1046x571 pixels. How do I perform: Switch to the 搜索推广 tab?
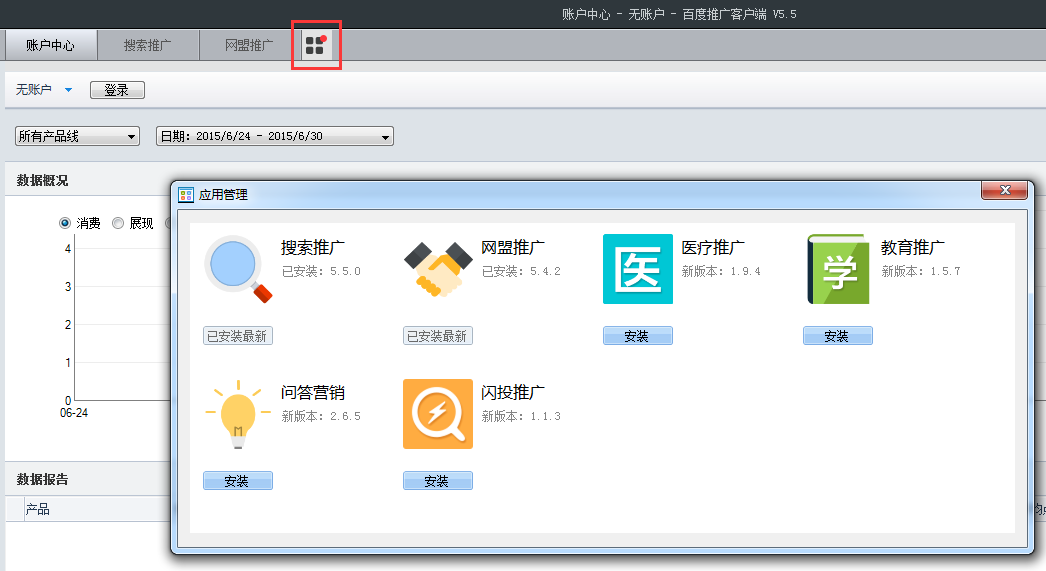pos(148,45)
